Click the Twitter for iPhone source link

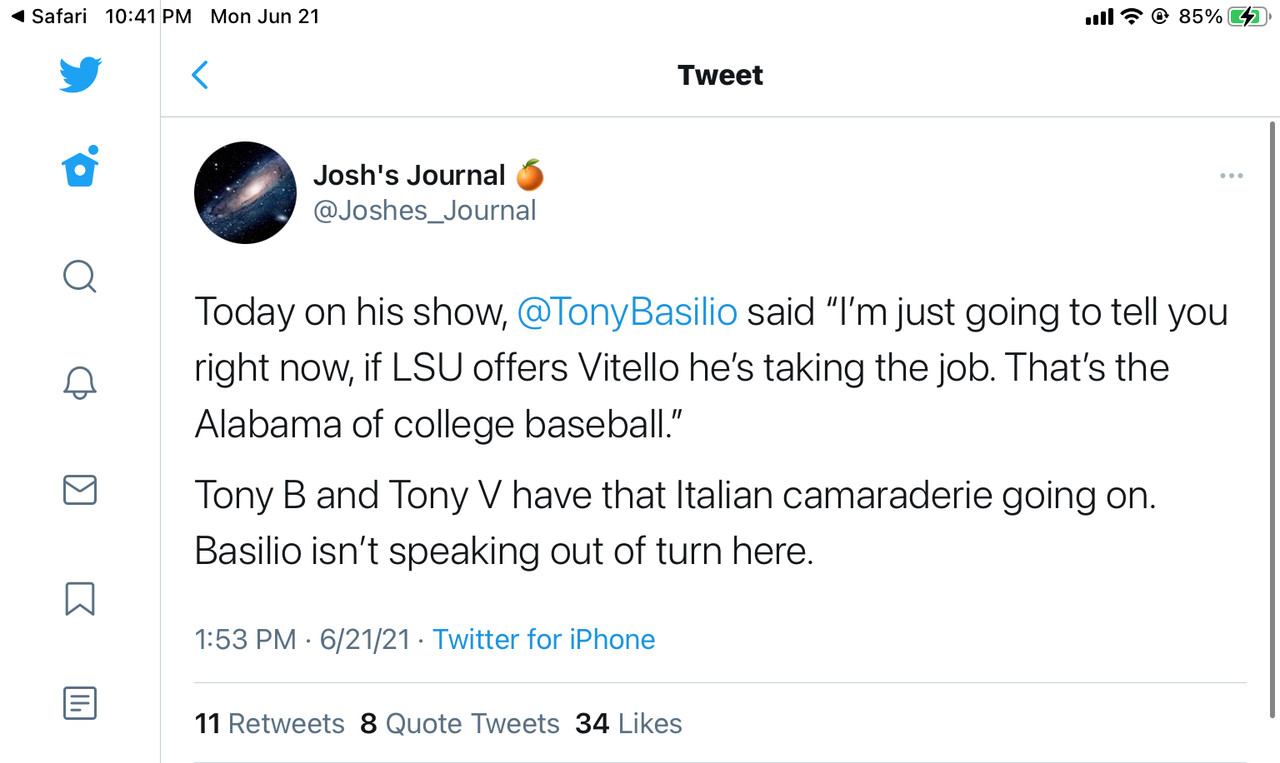(544, 640)
